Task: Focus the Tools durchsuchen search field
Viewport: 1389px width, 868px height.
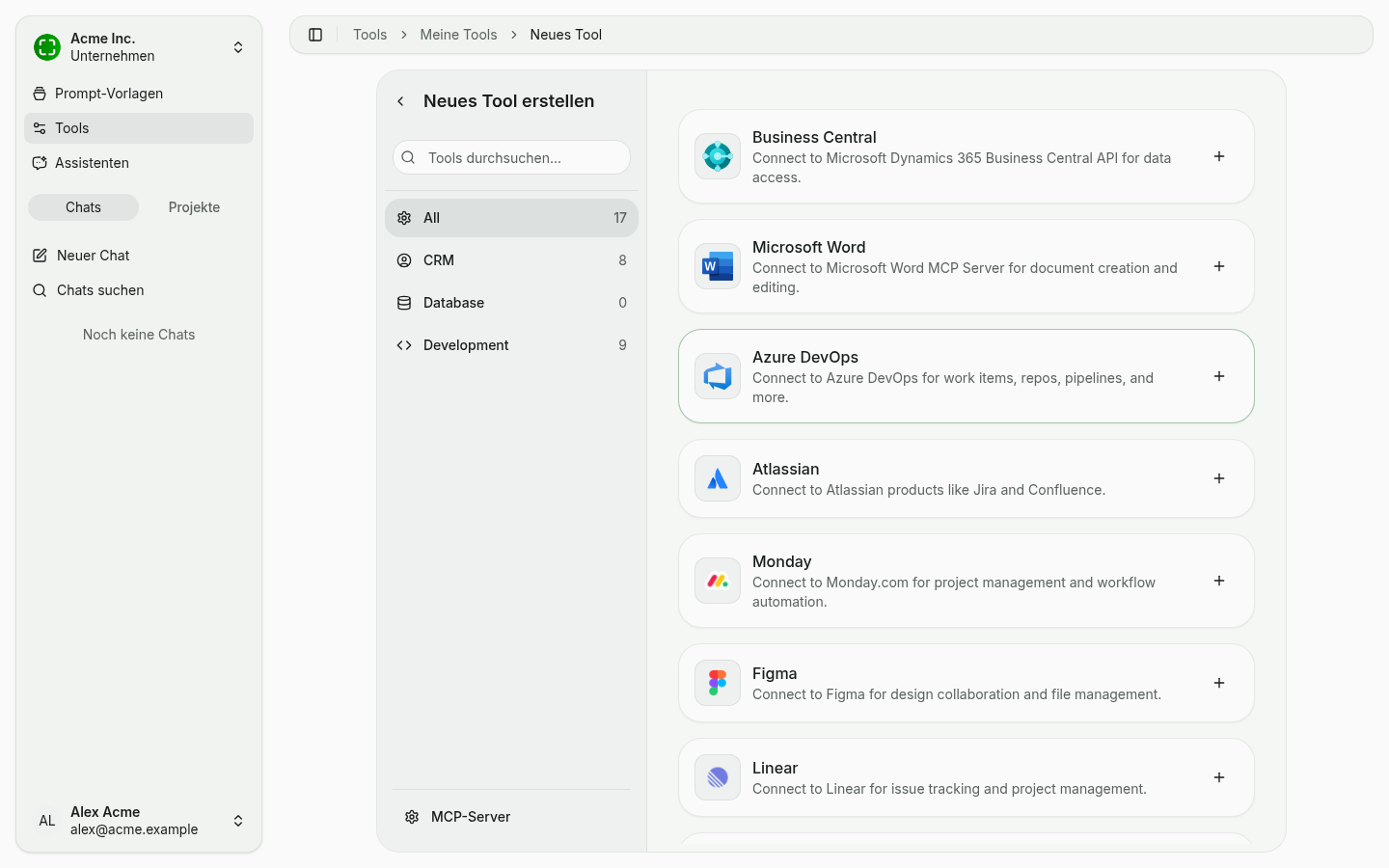Action: pyautogui.click(x=511, y=157)
